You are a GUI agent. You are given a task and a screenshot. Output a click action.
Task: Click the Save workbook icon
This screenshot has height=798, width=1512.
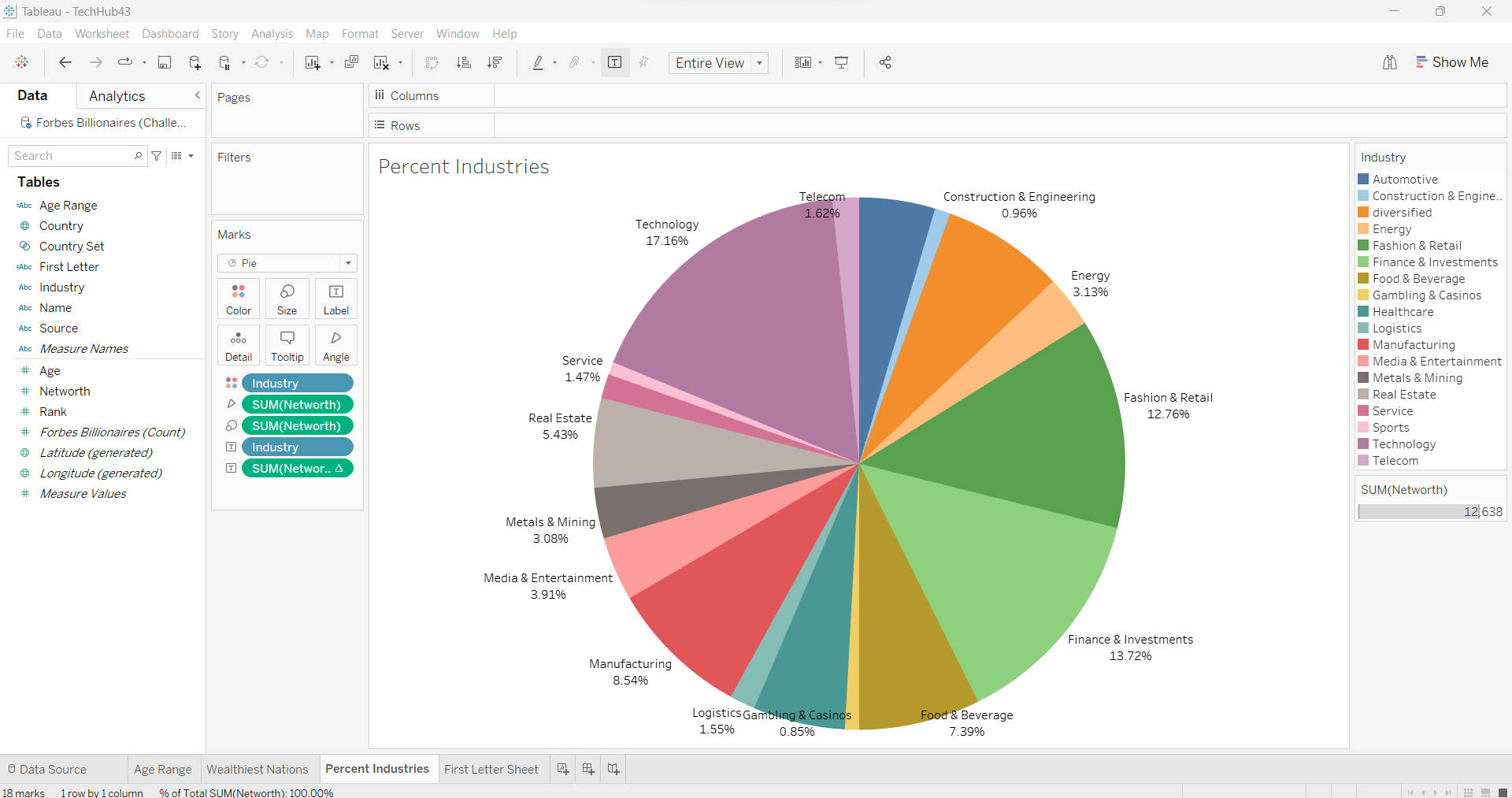(165, 63)
